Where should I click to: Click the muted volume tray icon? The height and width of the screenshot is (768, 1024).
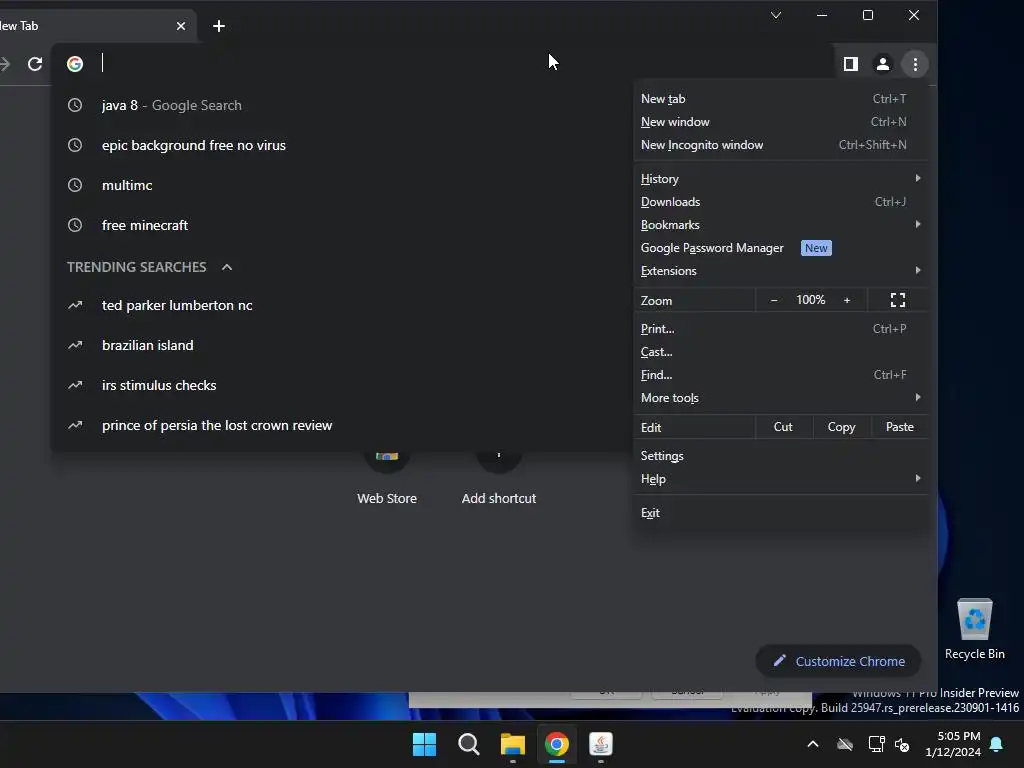[x=903, y=744]
